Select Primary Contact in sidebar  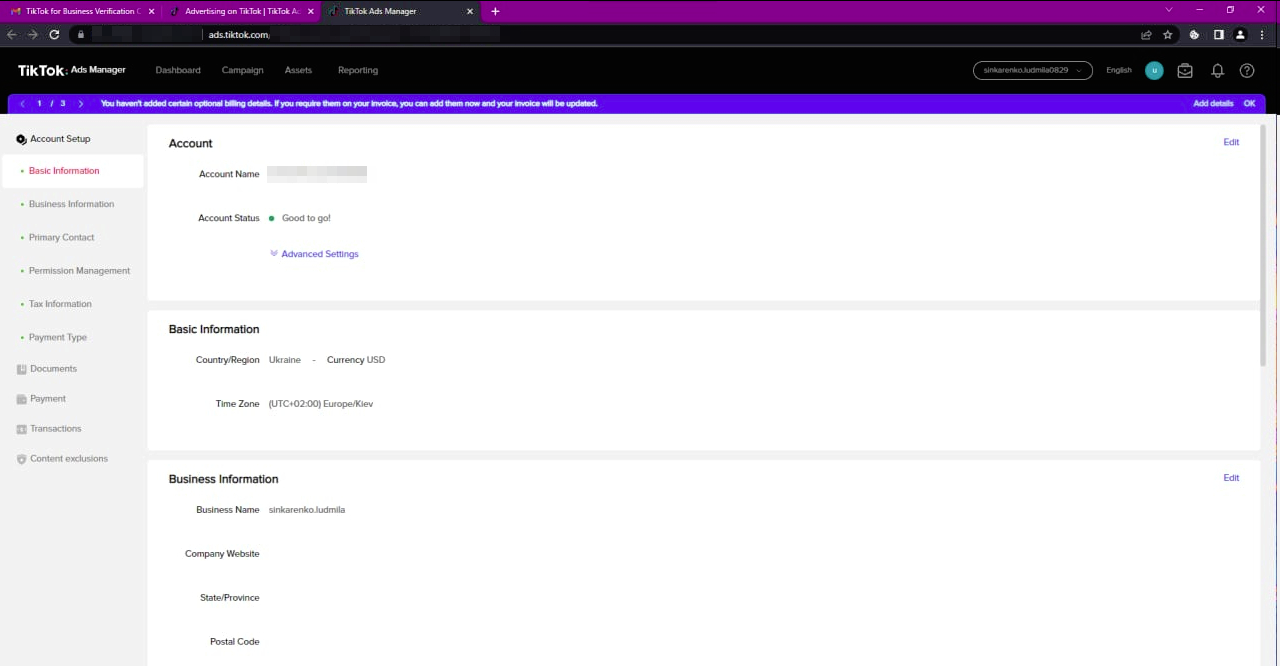[x=62, y=238]
